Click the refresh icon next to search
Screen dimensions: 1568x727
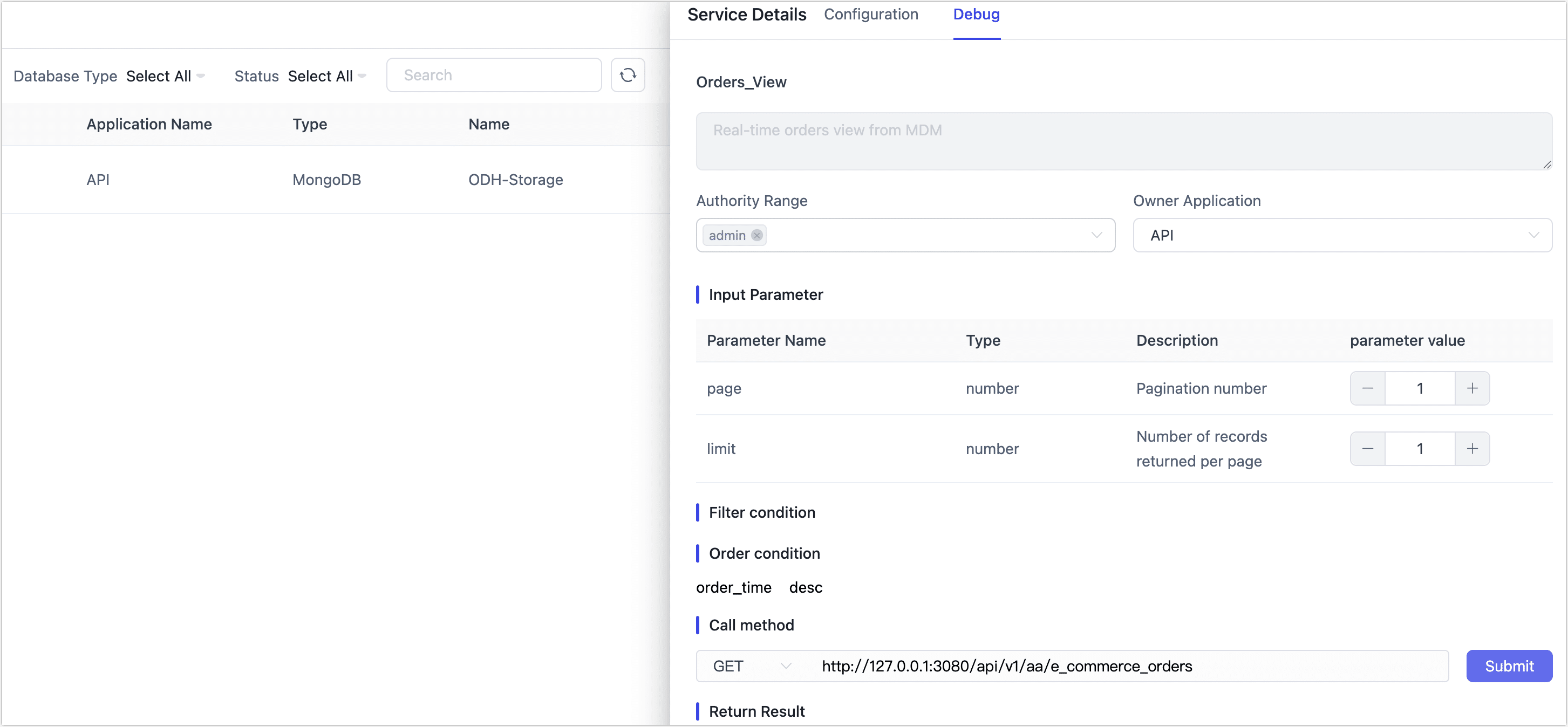pos(628,75)
